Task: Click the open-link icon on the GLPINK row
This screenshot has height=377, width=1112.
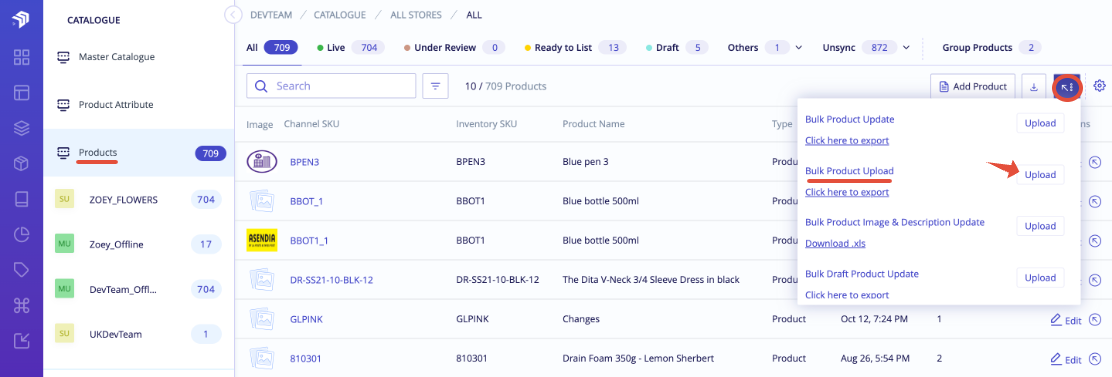Action: pos(1096,320)
